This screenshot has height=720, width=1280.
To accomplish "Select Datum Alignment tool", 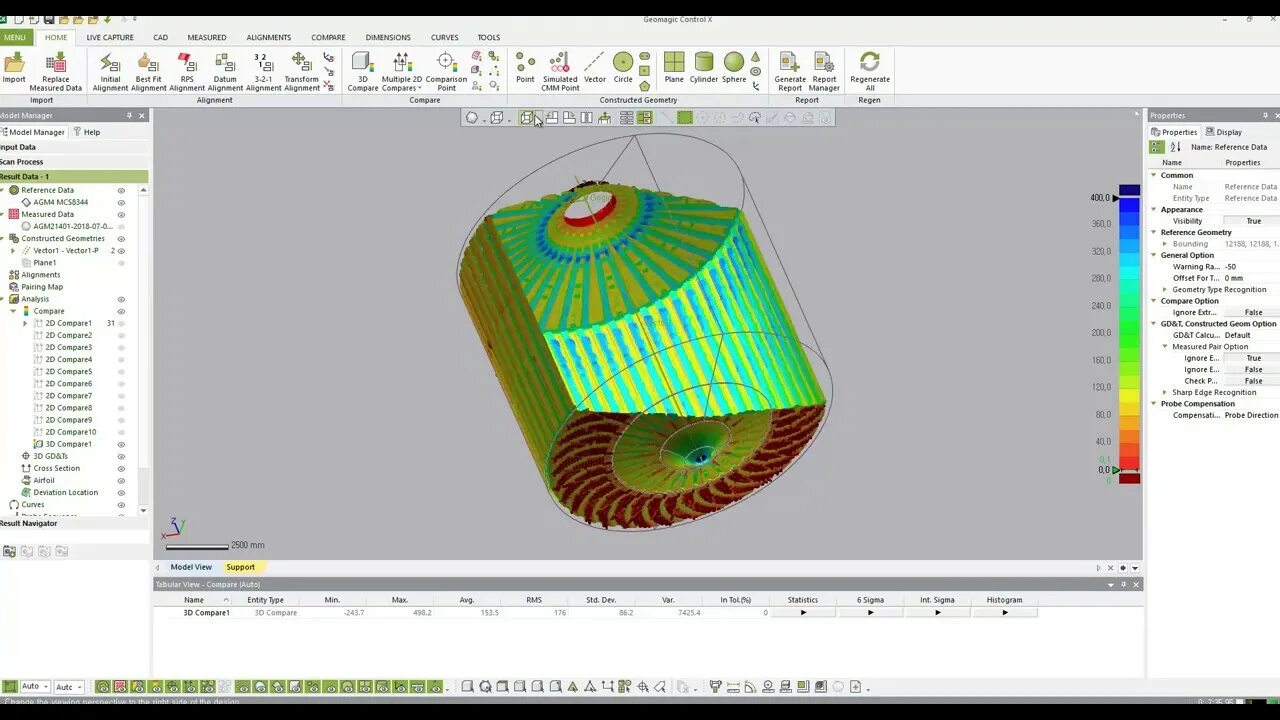I will (x=225, y=70).
